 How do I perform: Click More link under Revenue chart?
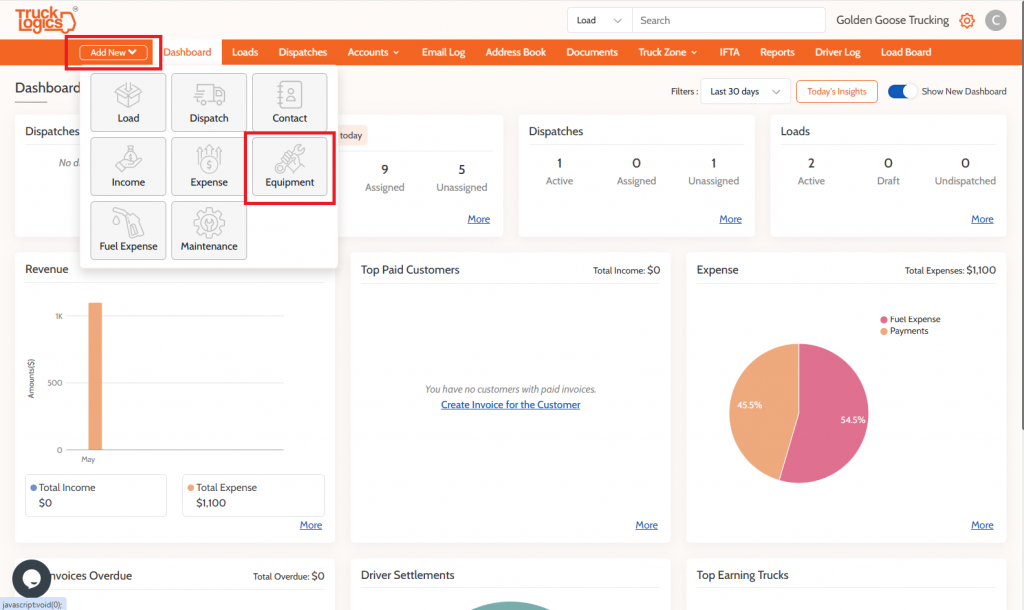(311, 525)
